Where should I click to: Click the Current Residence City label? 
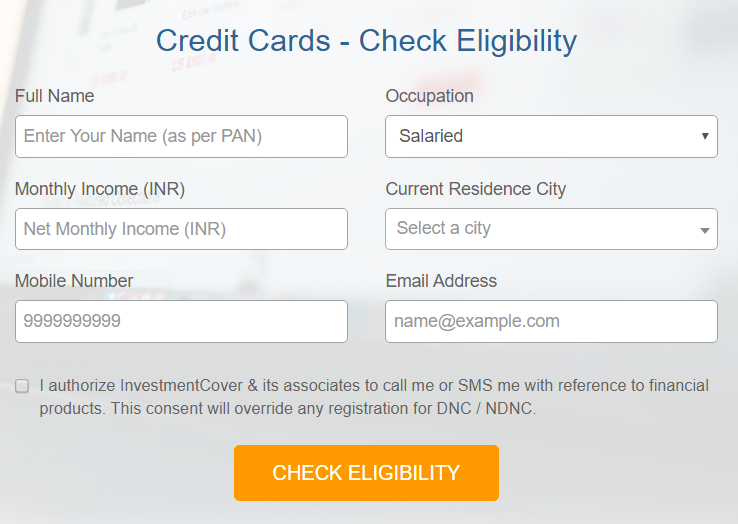click(x=475, y=189)
